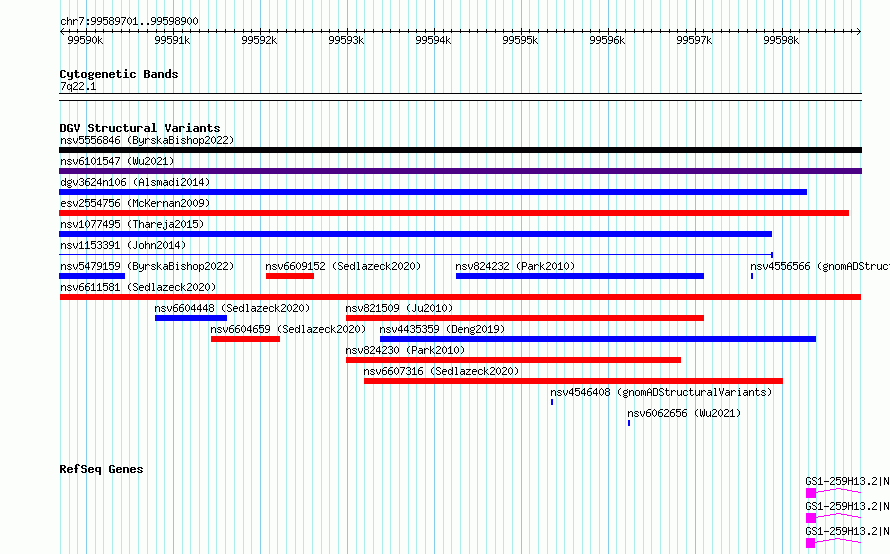This screenshot has height=554, width=890.
Task: Open esv2554756 (McKernan2009) variant label
Action: 135,203
